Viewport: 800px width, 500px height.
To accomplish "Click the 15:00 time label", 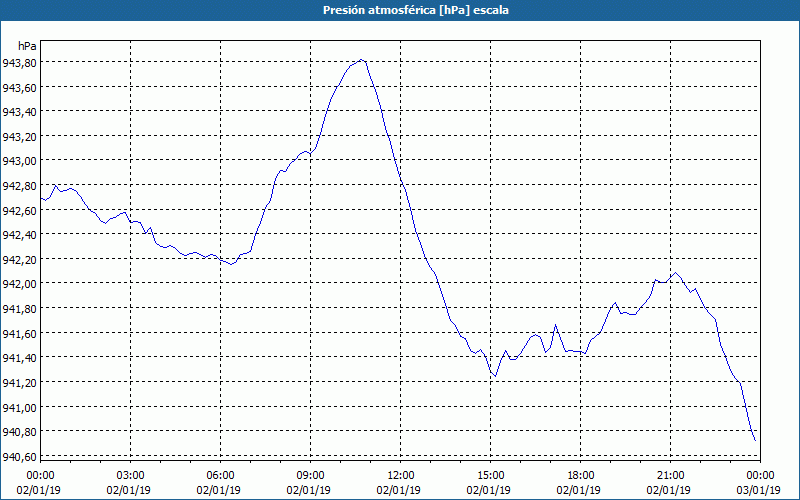I will point(490,476).
